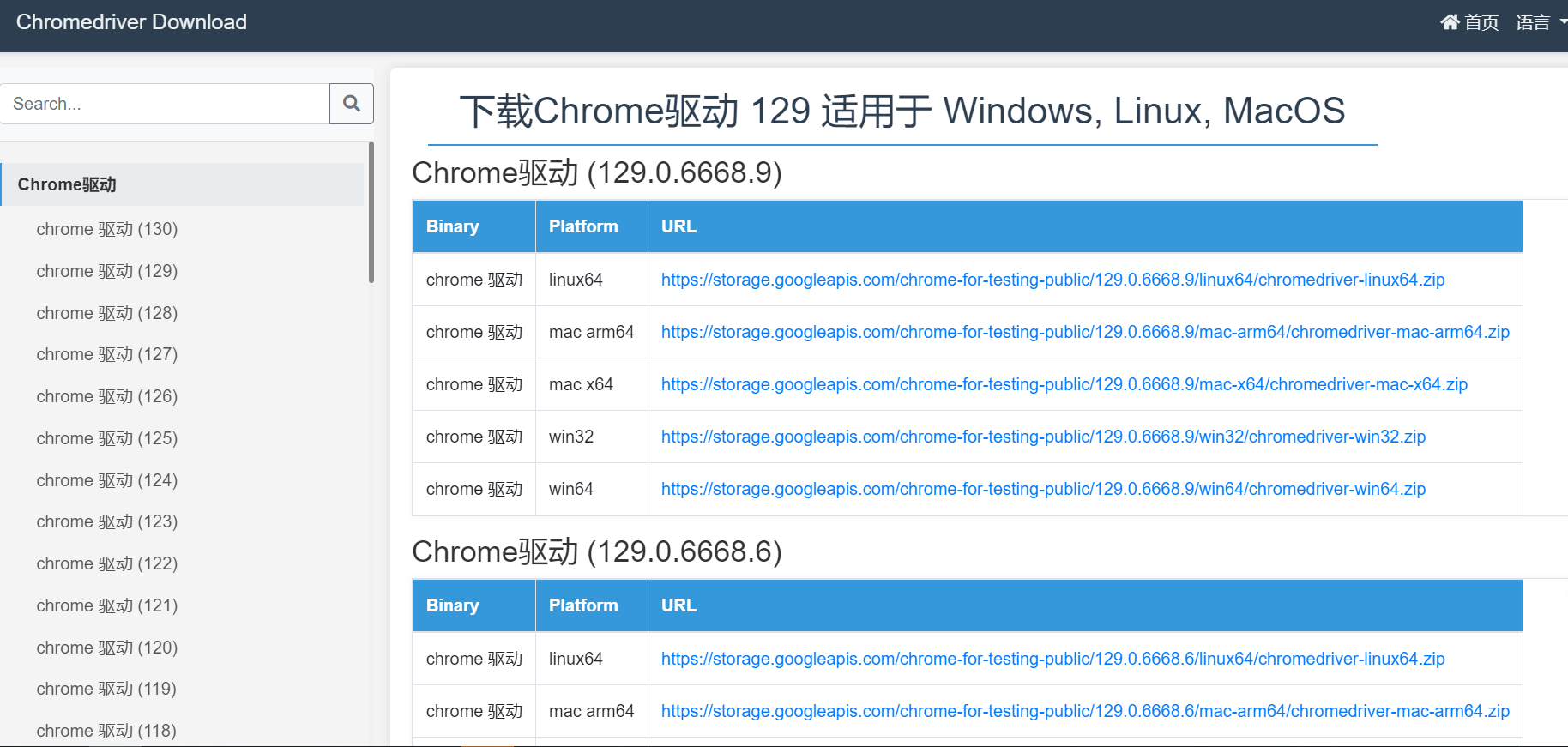
Task: Open chrome 驱动 (123) in the sidebar
Action: pyautogui.click(x=107, y=521)
